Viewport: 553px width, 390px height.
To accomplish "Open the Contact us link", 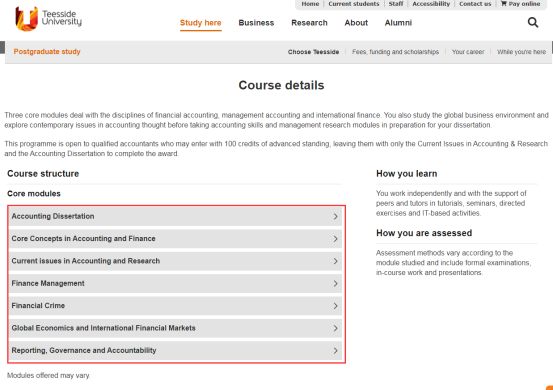I will tap(475, 4).
